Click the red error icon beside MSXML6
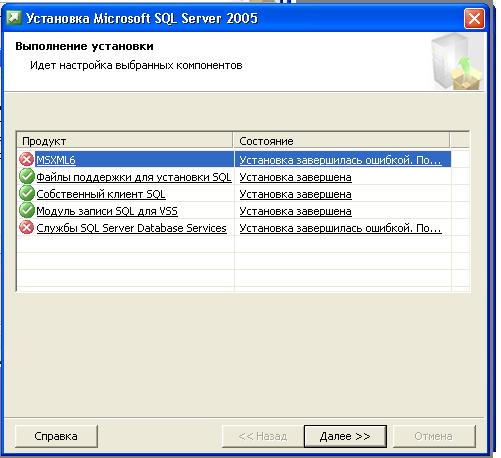501x458 pixels. [x=26, y=159]
